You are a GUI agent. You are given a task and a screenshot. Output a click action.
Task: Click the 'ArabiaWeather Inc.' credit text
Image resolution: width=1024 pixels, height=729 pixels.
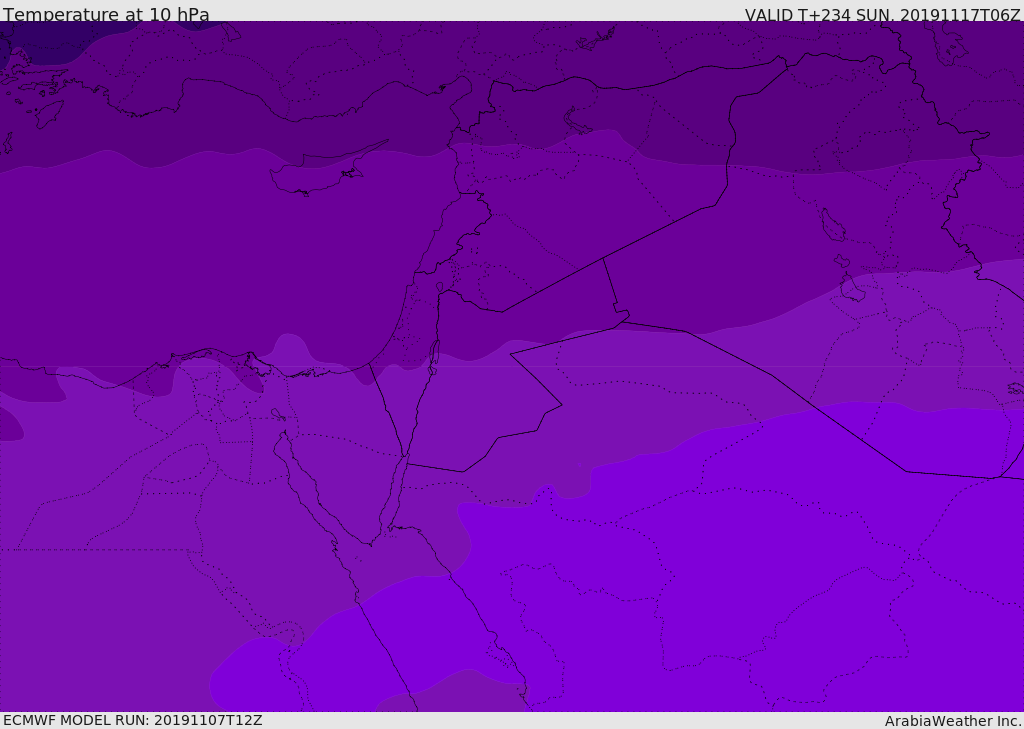pyautogui.click(x=953, y=721)
